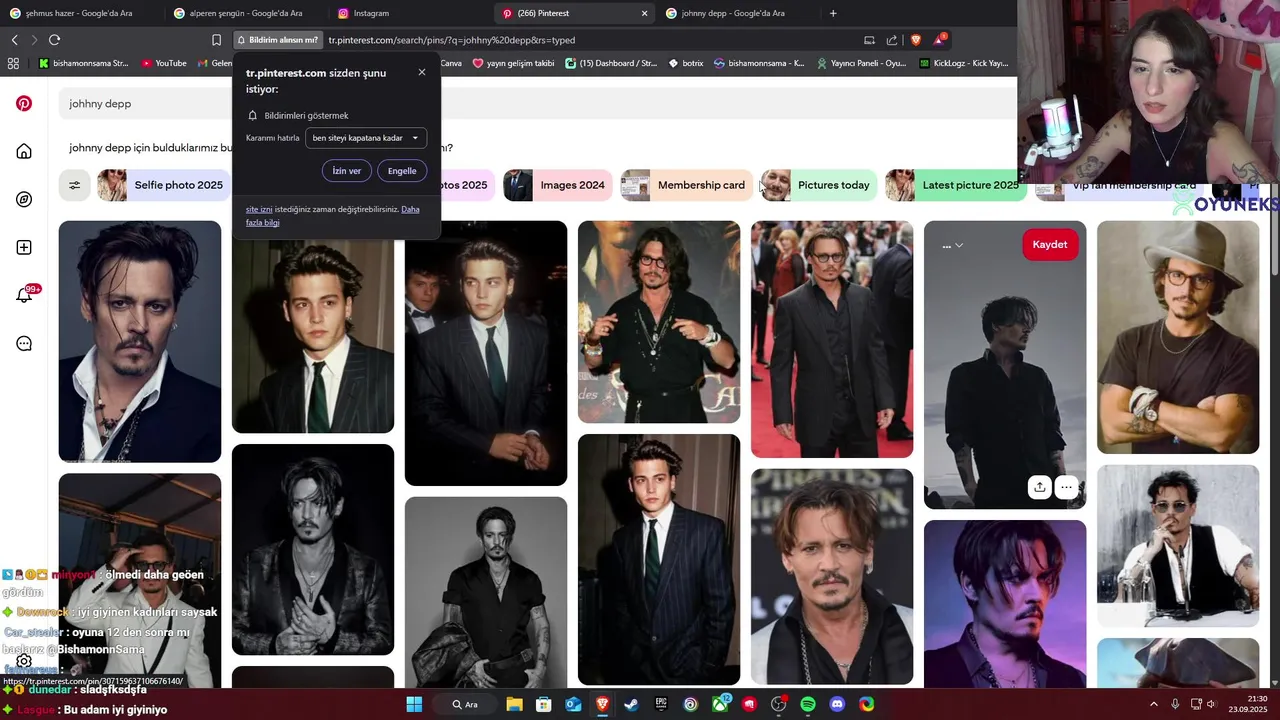Viewport: 1280px width, 720px height.
Task: Open Discord from the taskbar
Action: [837, 704]
